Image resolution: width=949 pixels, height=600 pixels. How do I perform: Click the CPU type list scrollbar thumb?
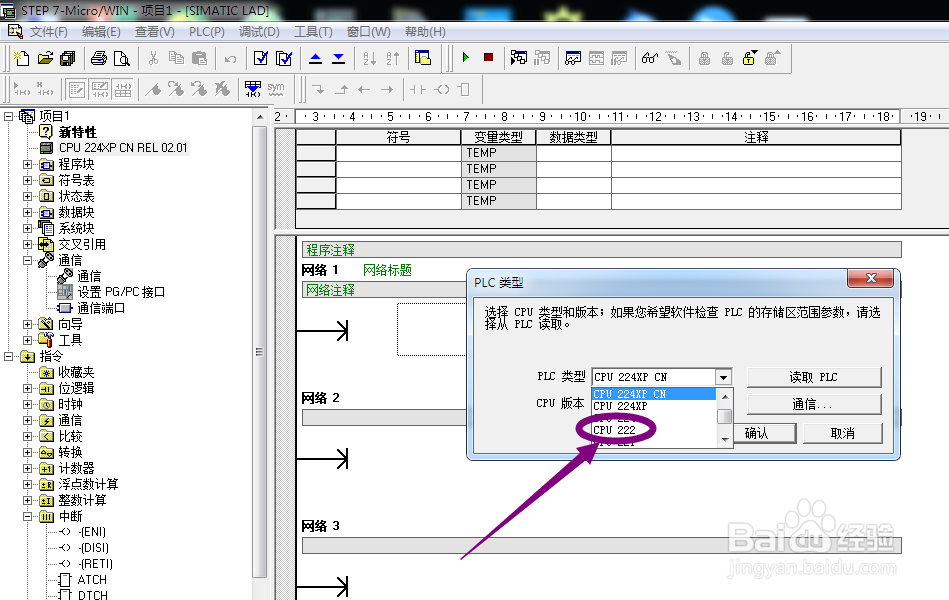[x=724, y=417]
